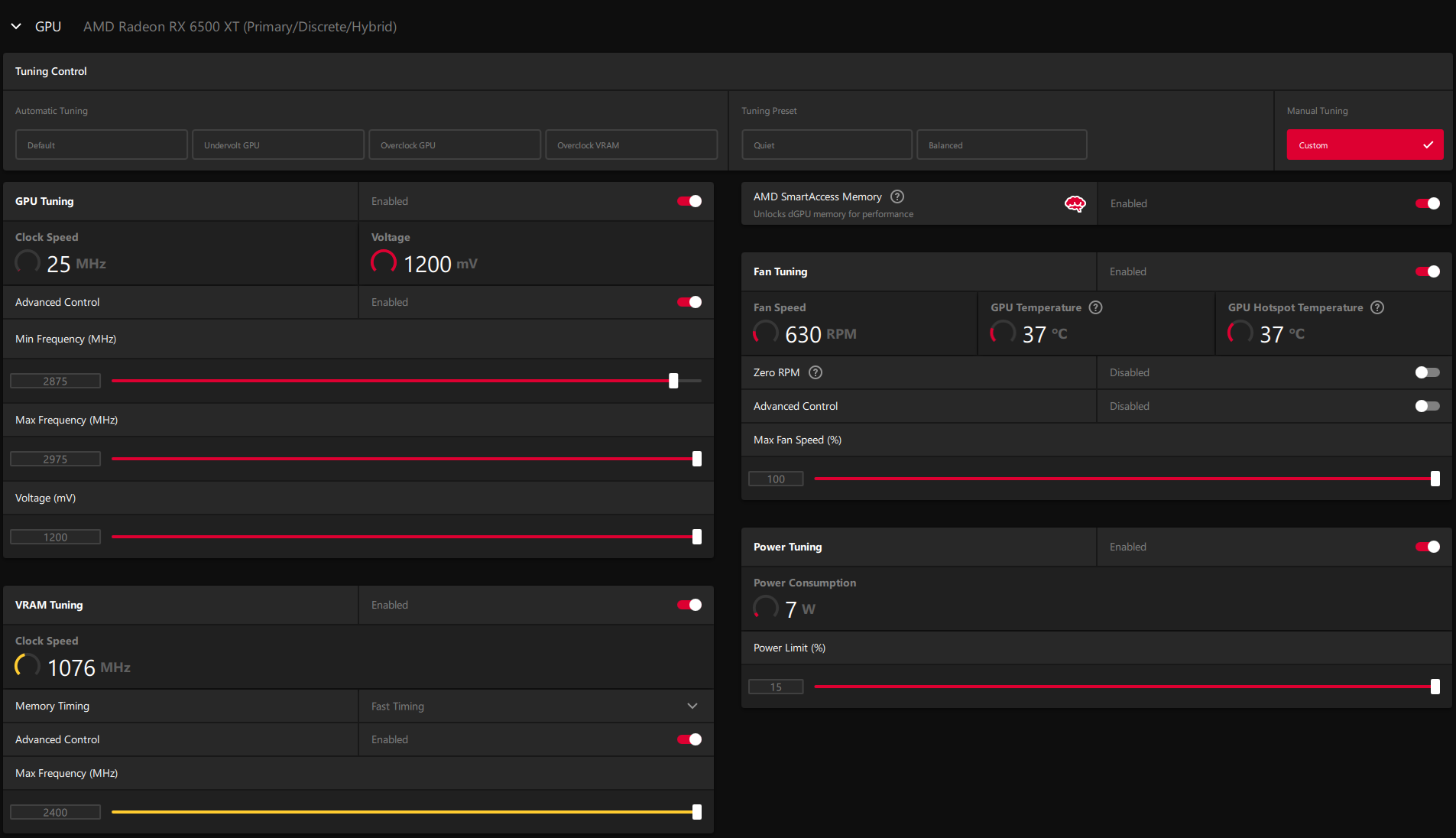
Task: Open GPU Hotspot Temperature help icon
Action: (x=1377, y=307)
